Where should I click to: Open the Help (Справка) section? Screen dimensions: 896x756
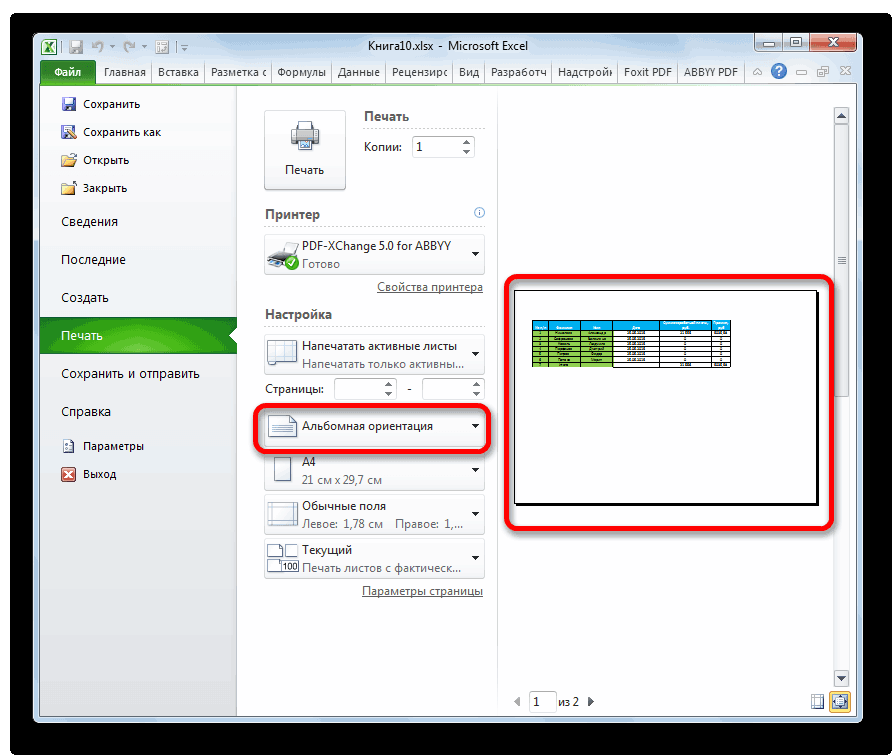click(86, 411)
